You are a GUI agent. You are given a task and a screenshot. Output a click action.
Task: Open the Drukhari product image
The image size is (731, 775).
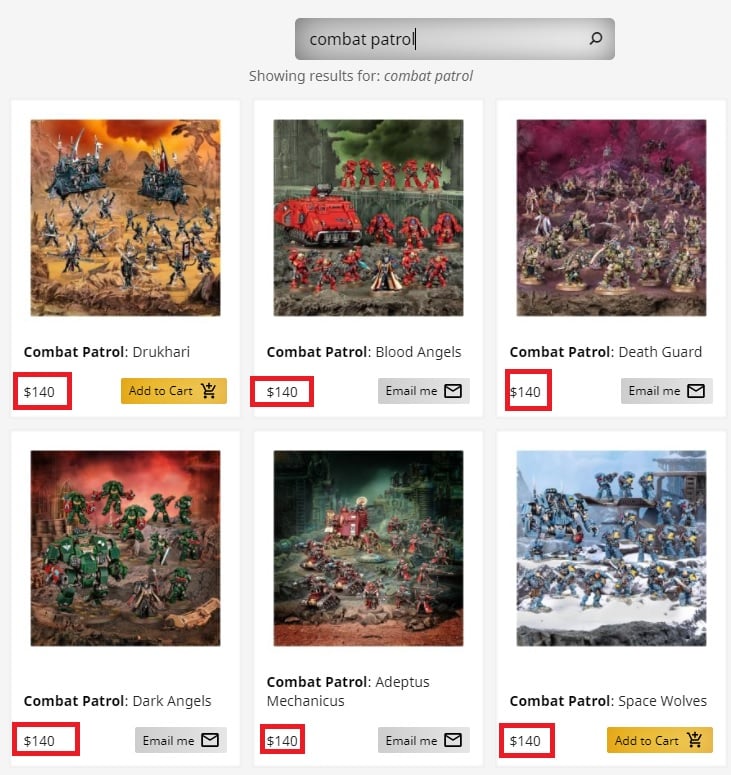[126, 217]
